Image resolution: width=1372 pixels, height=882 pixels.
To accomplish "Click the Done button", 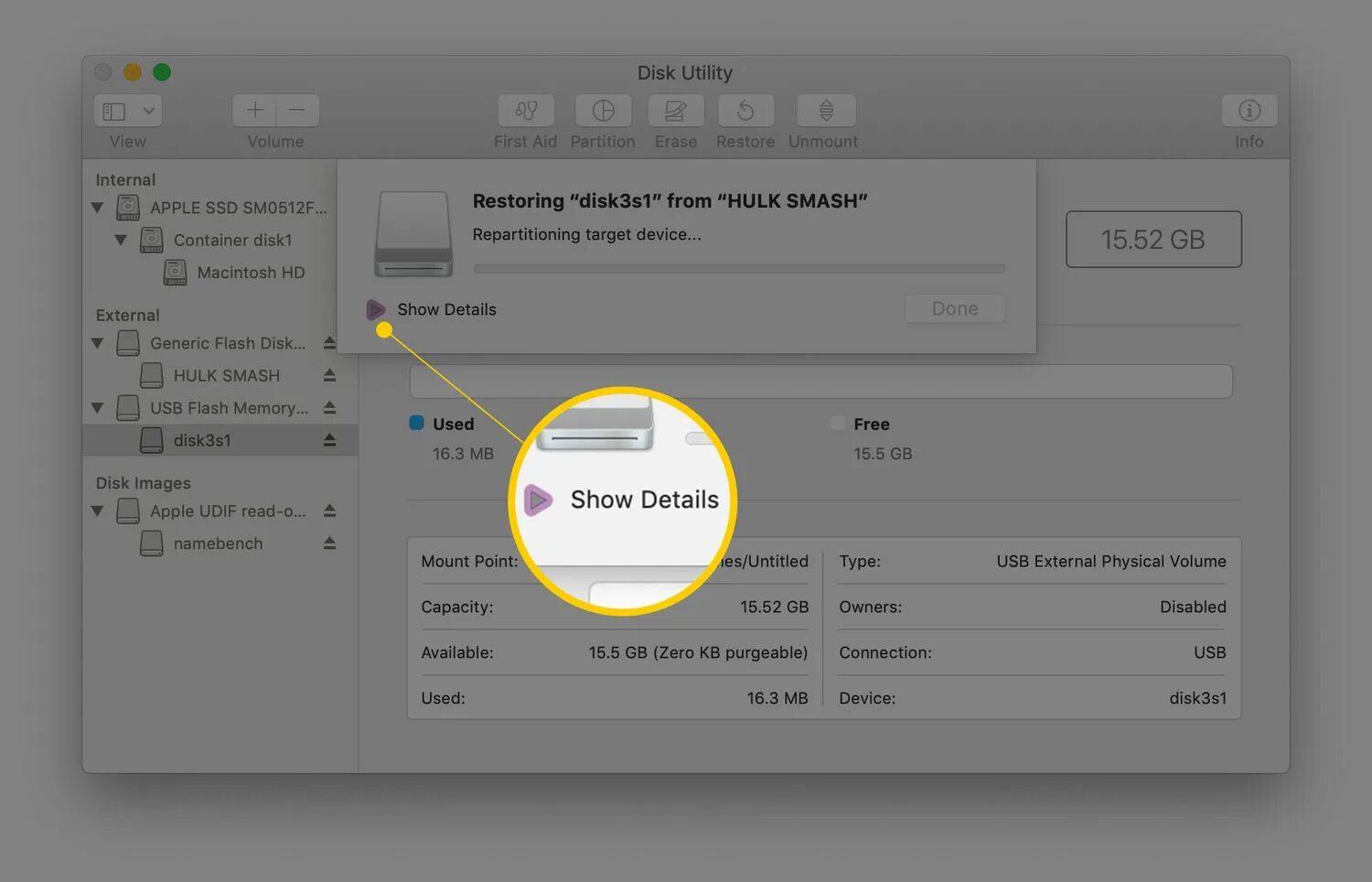I will (x=955, y=308).
